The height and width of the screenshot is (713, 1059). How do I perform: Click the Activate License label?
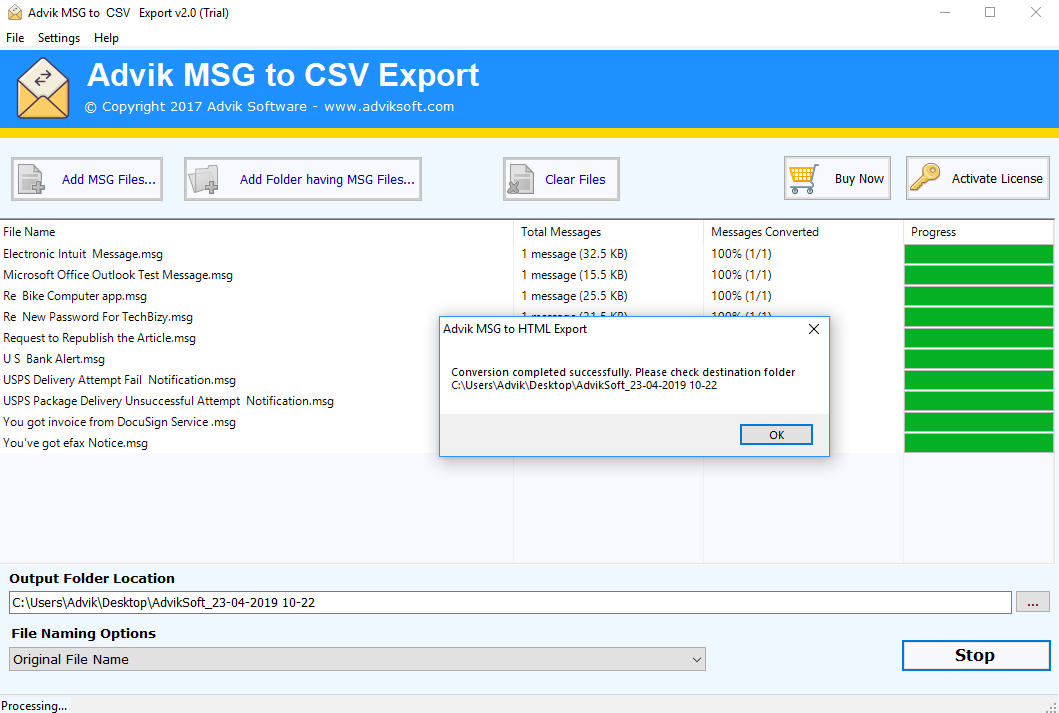point(997,179)
